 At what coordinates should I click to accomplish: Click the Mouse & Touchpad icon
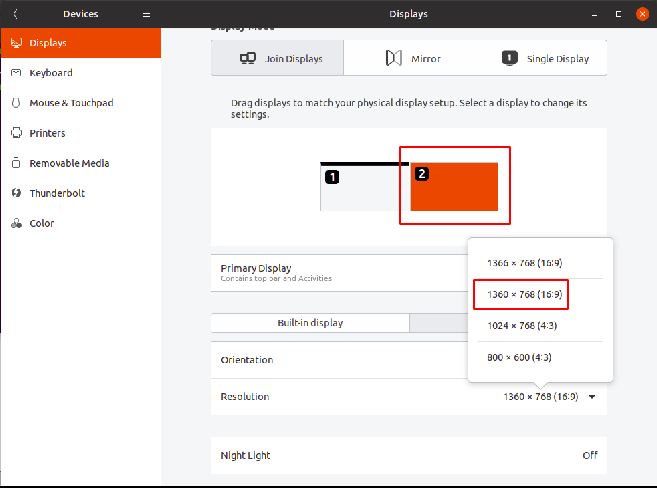[x=16, y=103]
